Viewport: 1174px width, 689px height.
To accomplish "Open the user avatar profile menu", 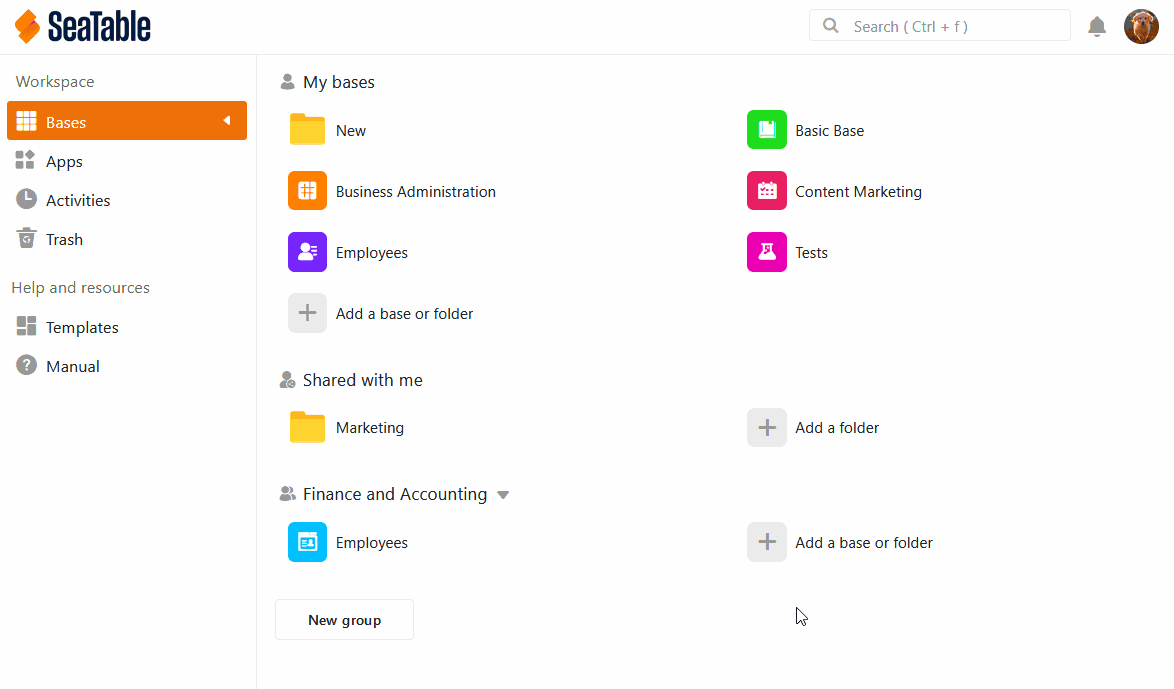I will 1141,27.
